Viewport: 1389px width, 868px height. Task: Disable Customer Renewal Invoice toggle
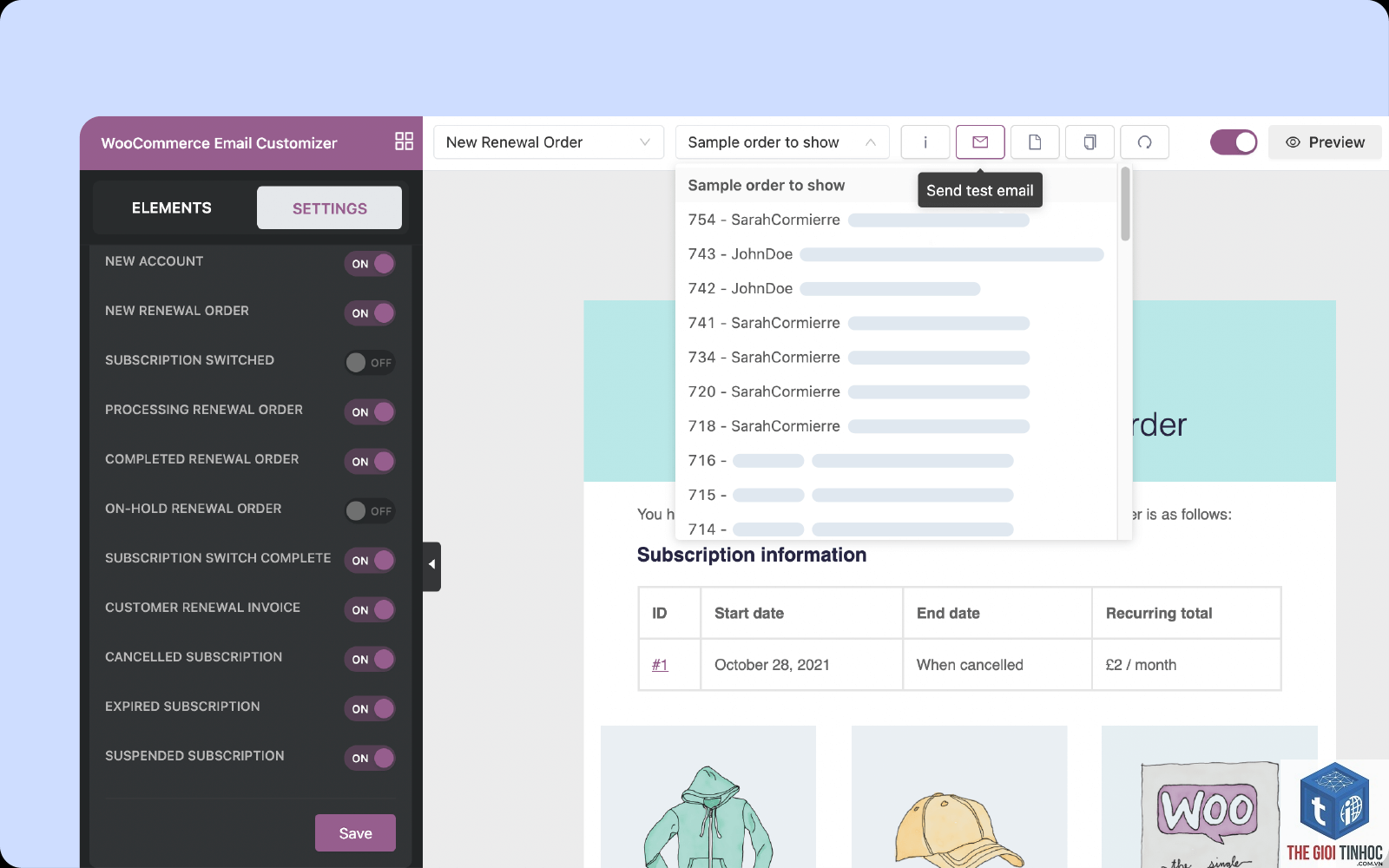pyautogui.click(x=370, y=610)
